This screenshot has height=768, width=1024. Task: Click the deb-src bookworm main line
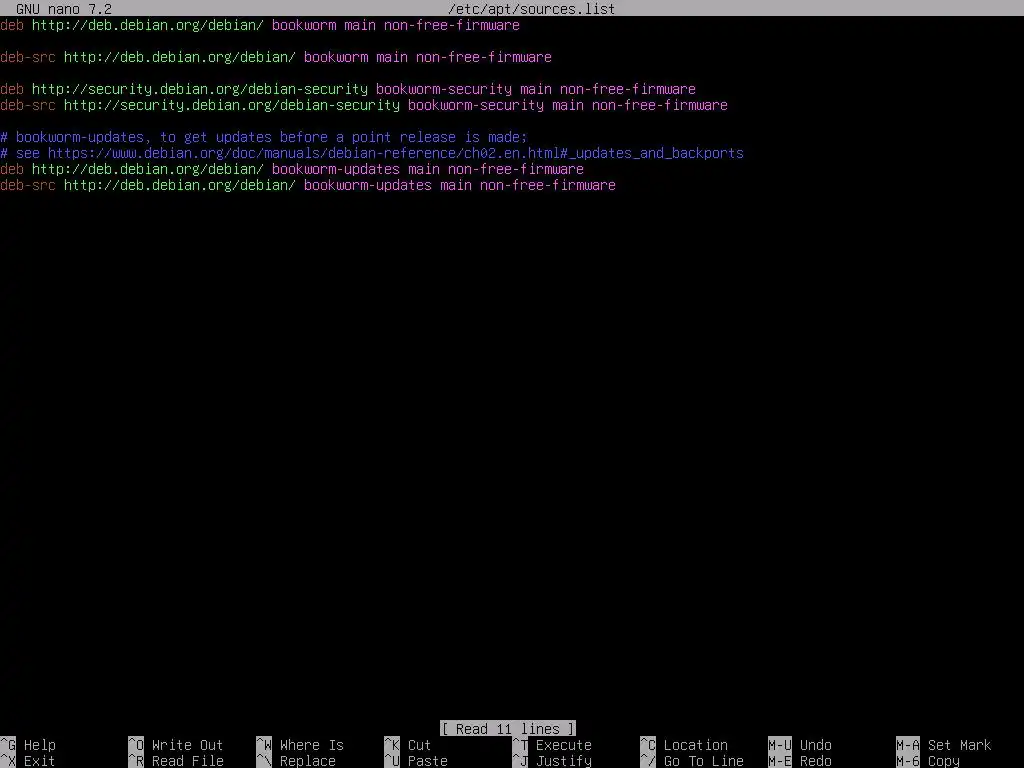coord(276,57)
